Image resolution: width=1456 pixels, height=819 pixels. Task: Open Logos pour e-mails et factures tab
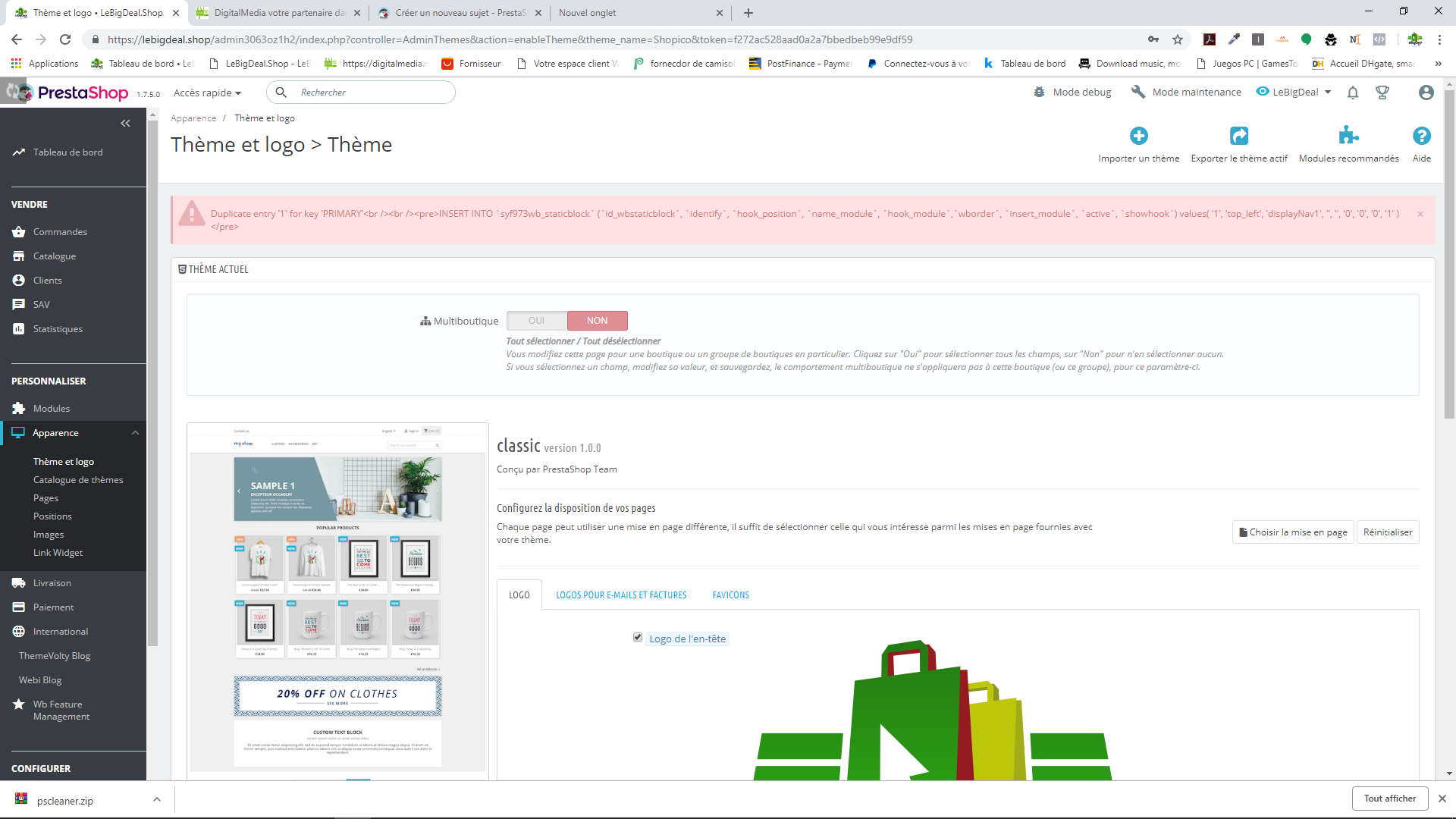coord(621,595)
